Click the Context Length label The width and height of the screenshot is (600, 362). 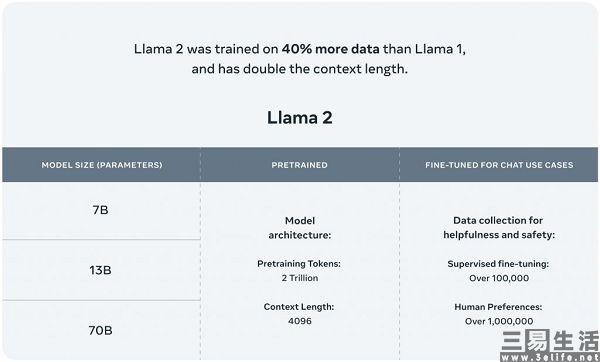click(299, 307)
